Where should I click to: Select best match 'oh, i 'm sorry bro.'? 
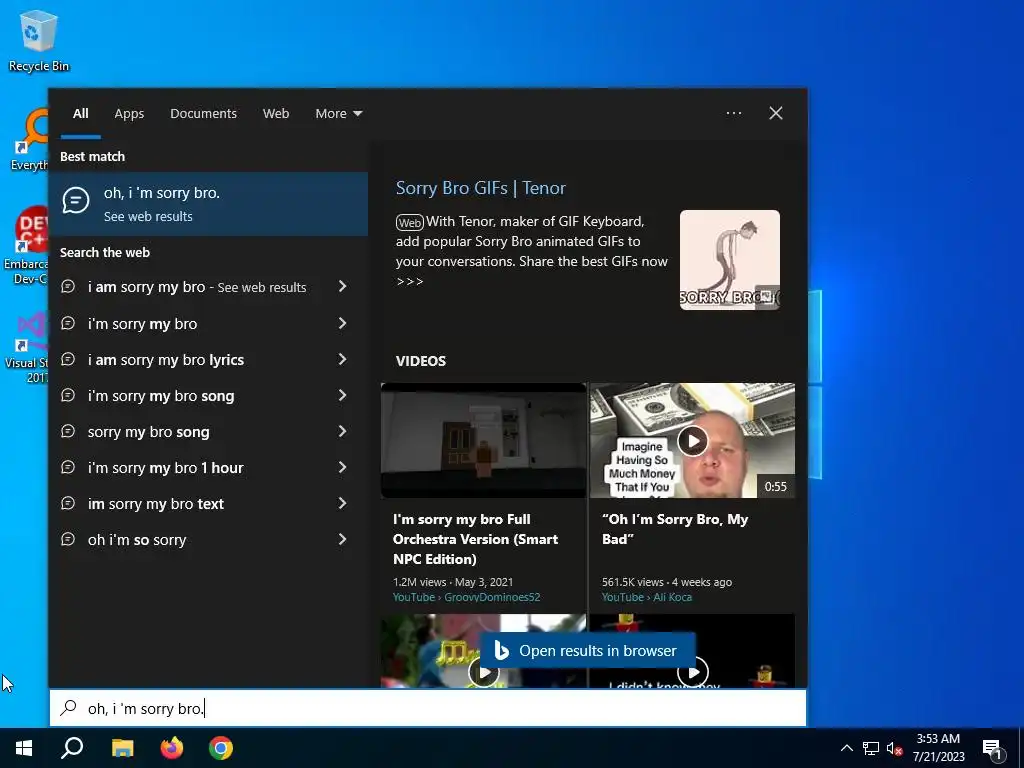208,204
